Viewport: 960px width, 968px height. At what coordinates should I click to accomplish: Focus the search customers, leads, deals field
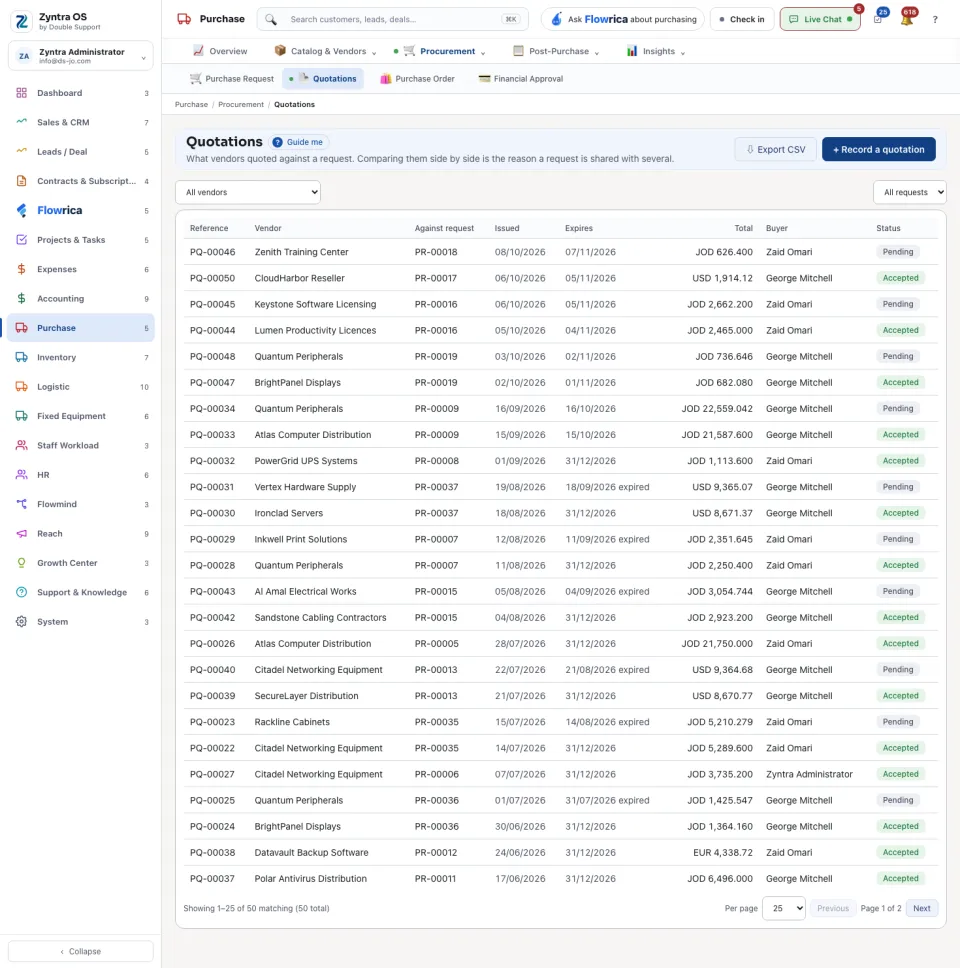pyautogui.click(x=393, y=19)
